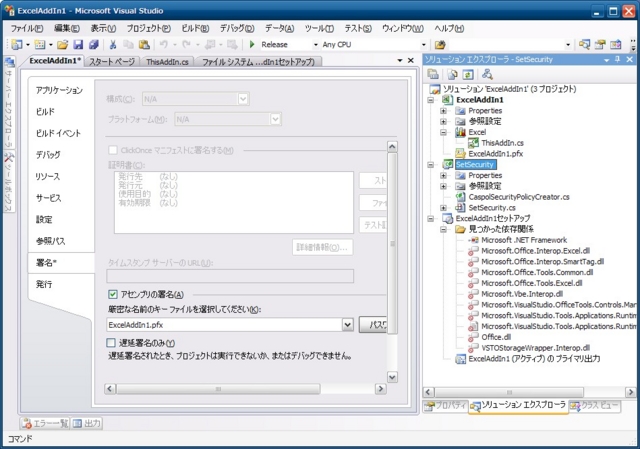Close the active document tab
640x449 pixels.
coord(411,60)
